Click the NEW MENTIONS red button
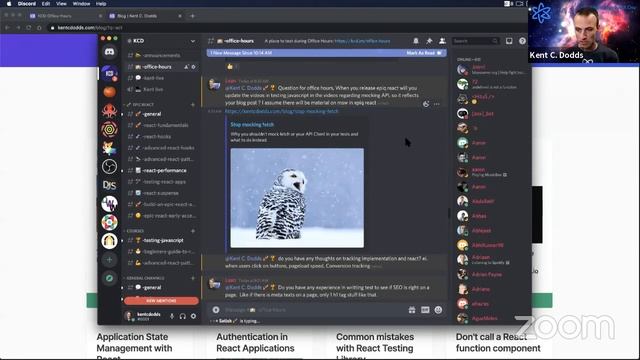 coord(161,301)
